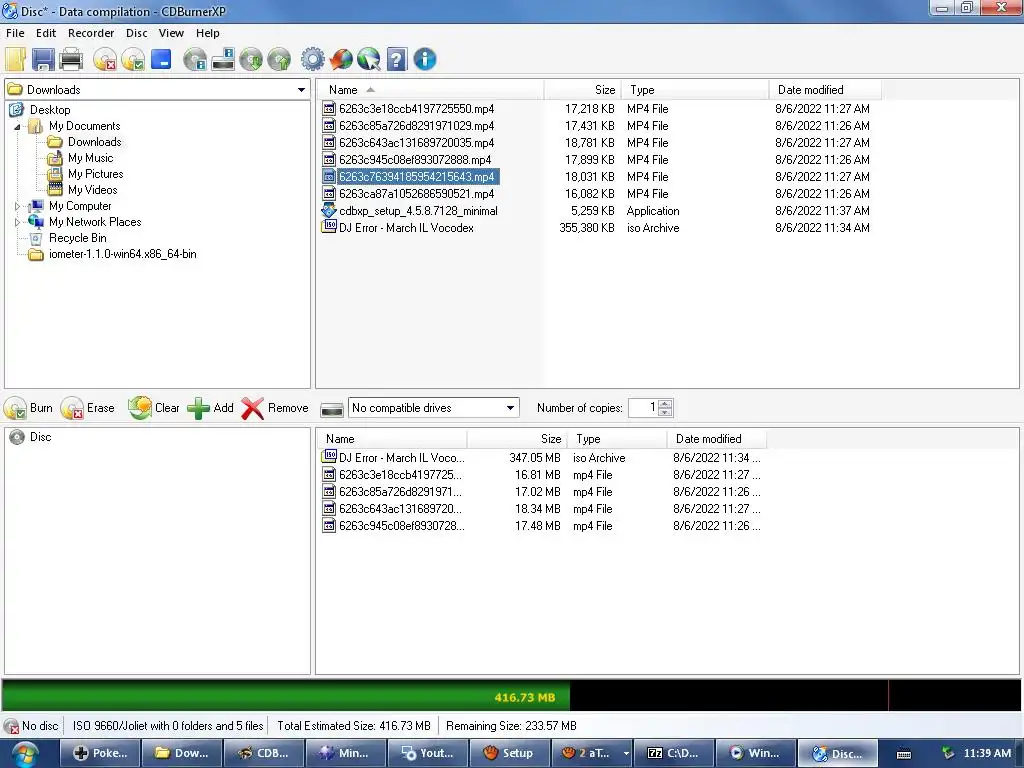Click the Erase button
Image resolution: width=1024 pixels, height=768 pixels.
point(88,408)
